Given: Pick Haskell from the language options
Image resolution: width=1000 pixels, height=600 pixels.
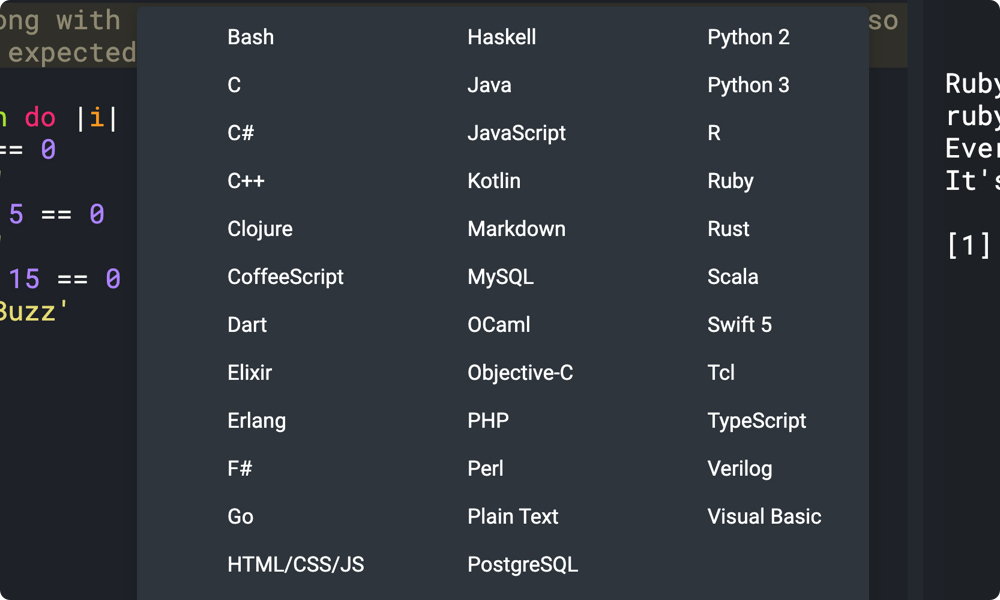Looking at the screenshot, I should tap(501, 37).
